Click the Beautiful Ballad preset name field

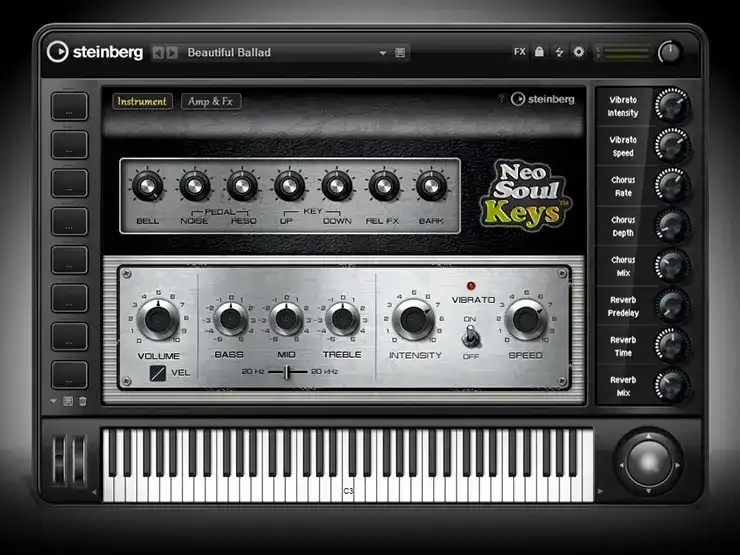point(281,52)
